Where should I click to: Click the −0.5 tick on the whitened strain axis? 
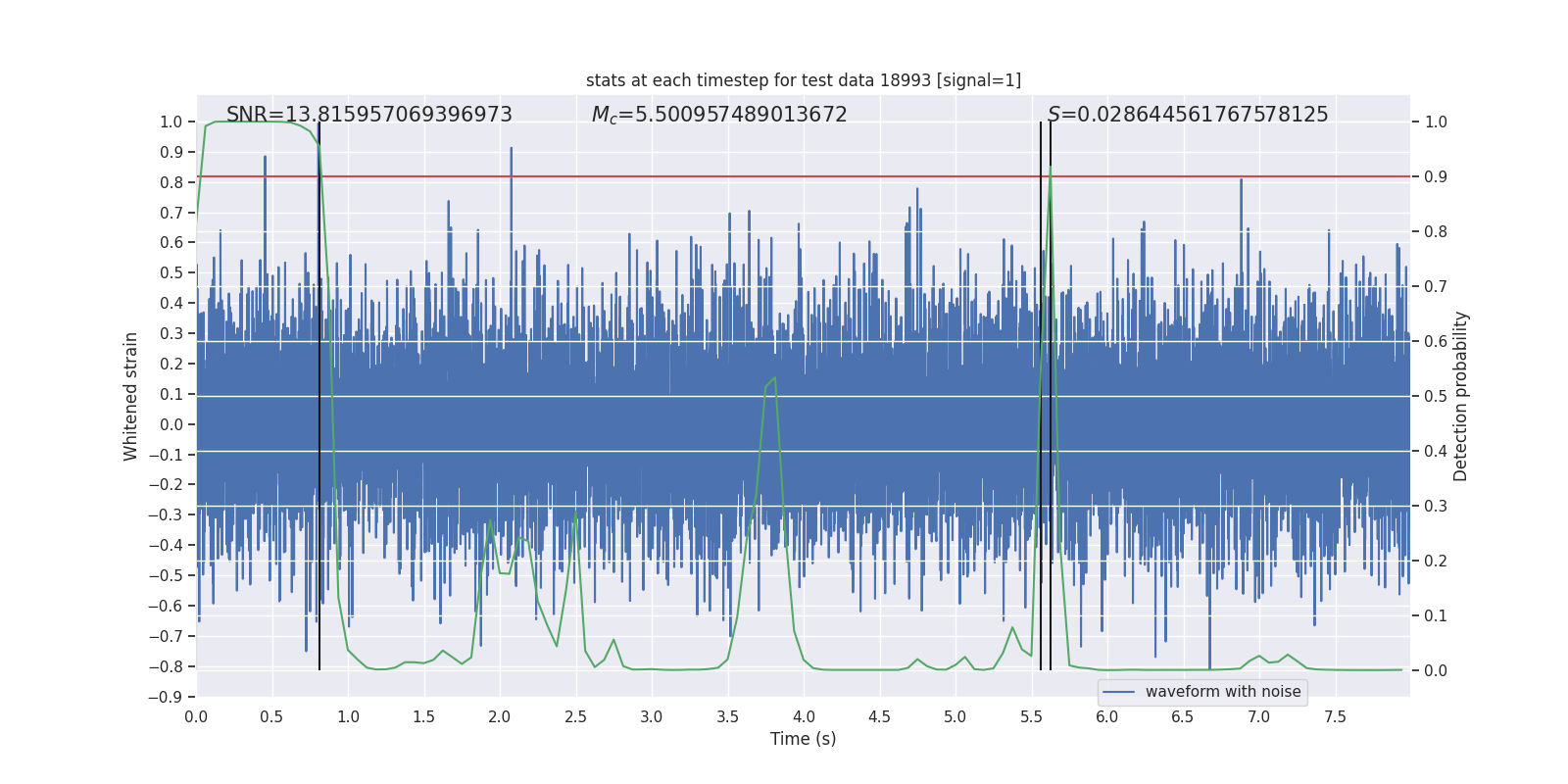pos(166,576)
